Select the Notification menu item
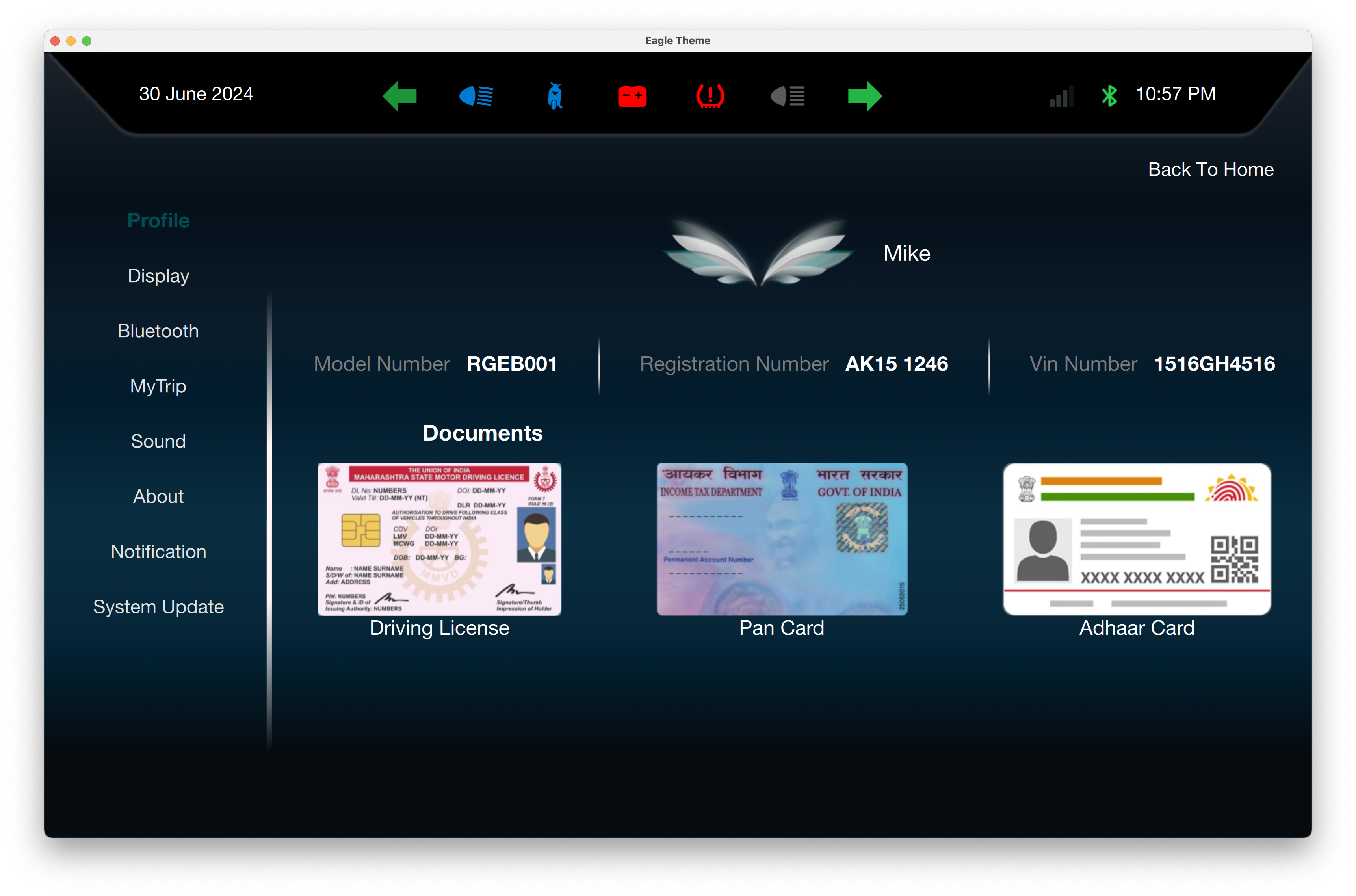The height and width of the screenshot is (896, 1356). click(x=158, y=551)
